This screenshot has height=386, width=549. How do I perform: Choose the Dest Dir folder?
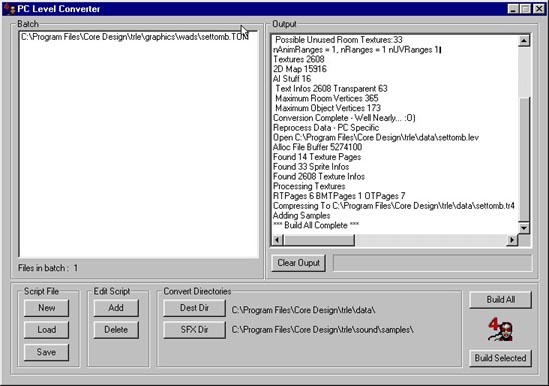(194, 308)
